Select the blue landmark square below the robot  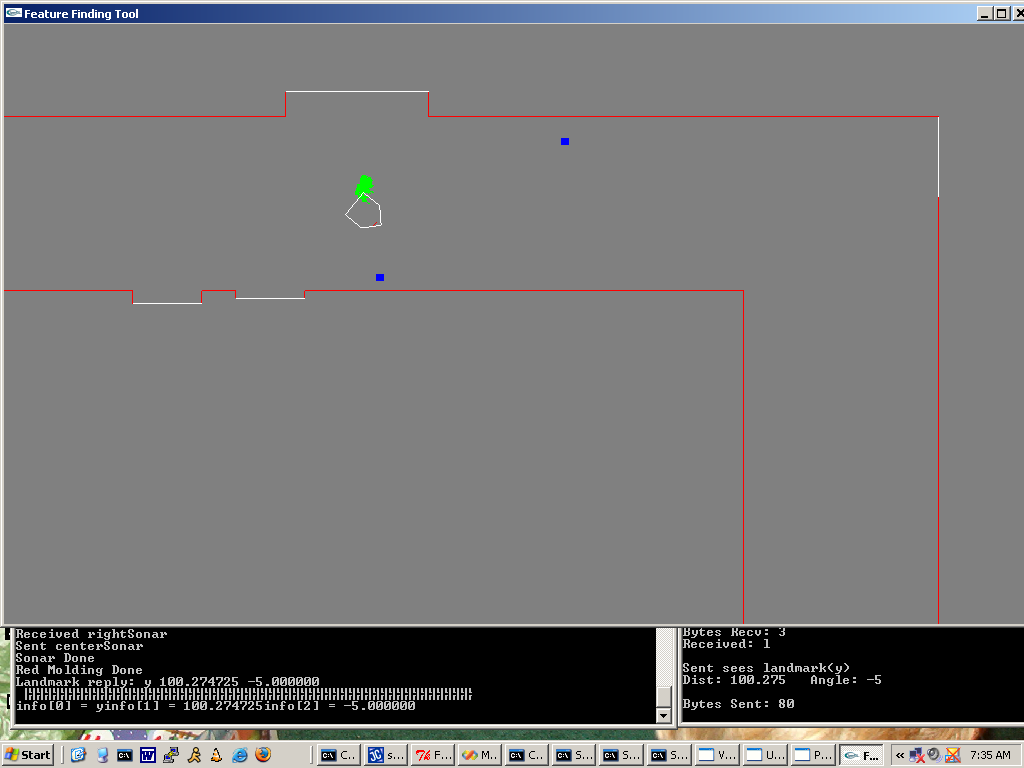(x=380, y=278)
